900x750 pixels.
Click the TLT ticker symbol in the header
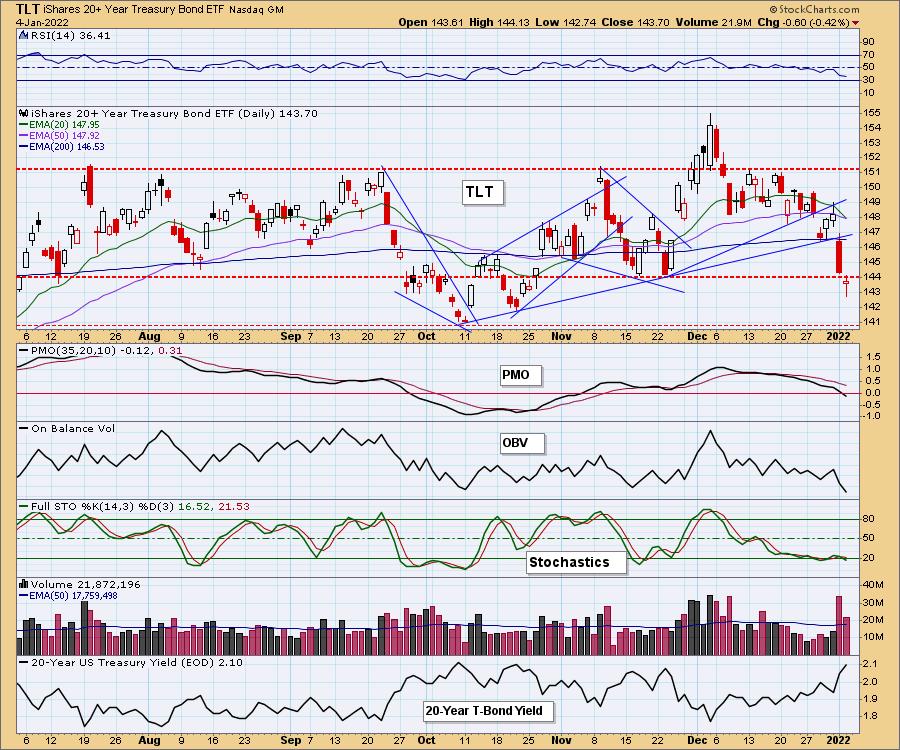click(x=28, y=9)
